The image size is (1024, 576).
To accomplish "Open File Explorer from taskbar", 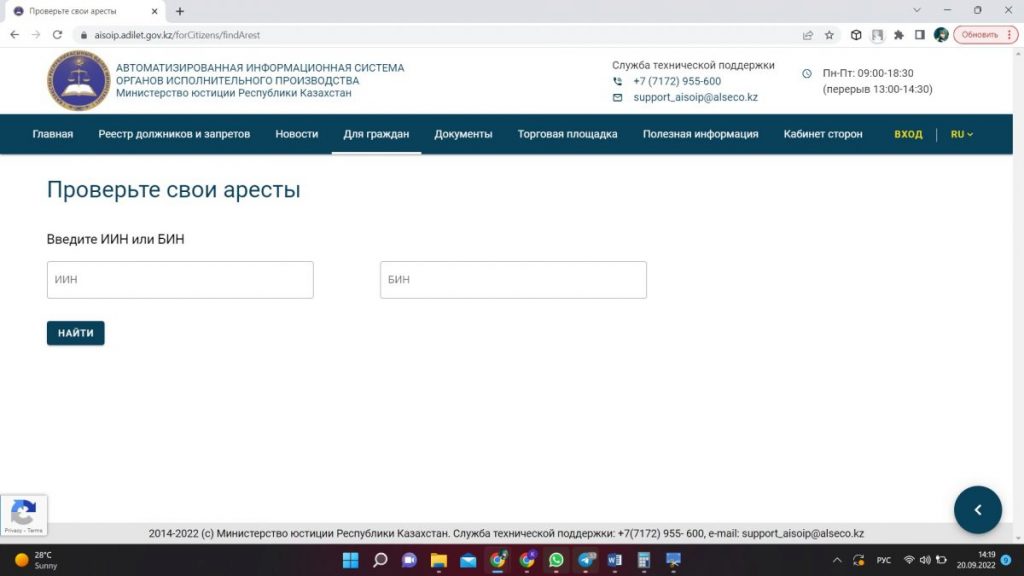I will click(438, 560).
